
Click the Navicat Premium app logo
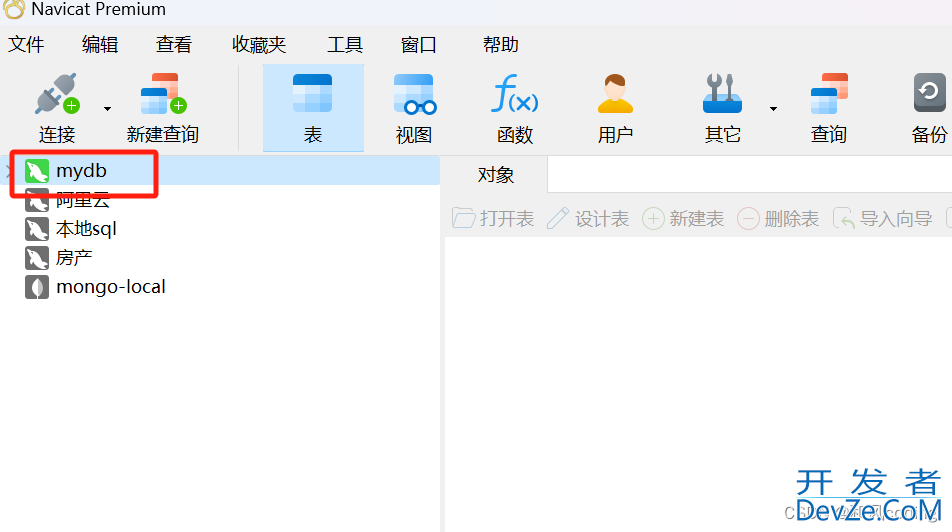(x=14, y=9)
